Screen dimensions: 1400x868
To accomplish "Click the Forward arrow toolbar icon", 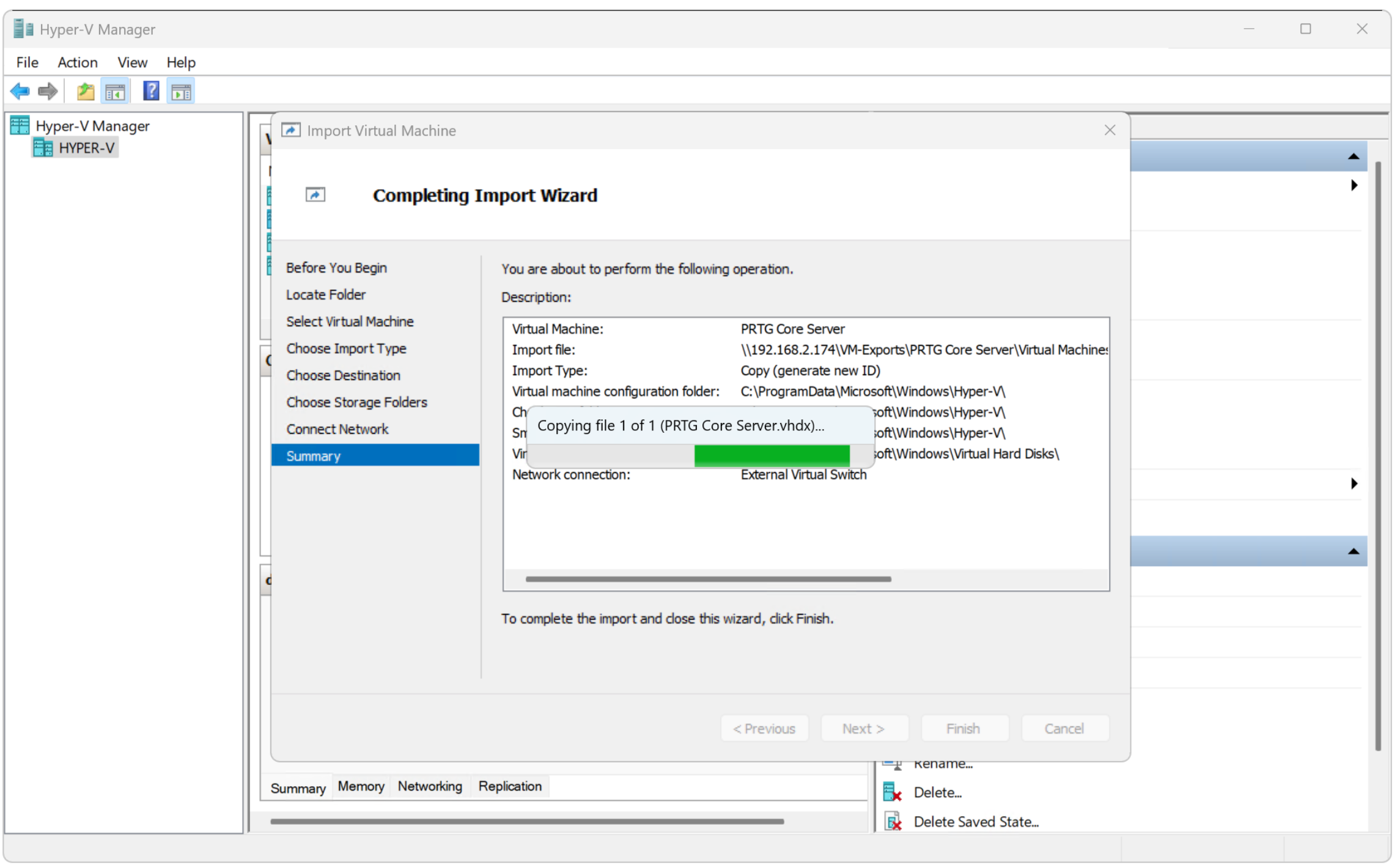I will 48,92.
